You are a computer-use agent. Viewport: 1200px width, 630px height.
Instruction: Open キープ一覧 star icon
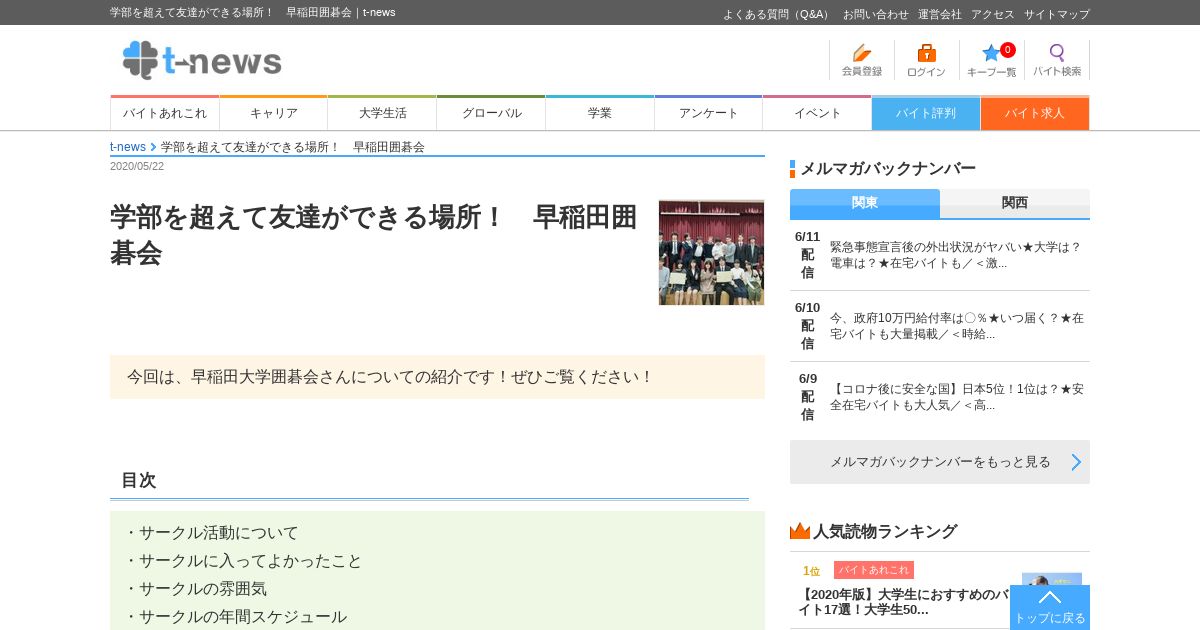click(x=991, y=60)
